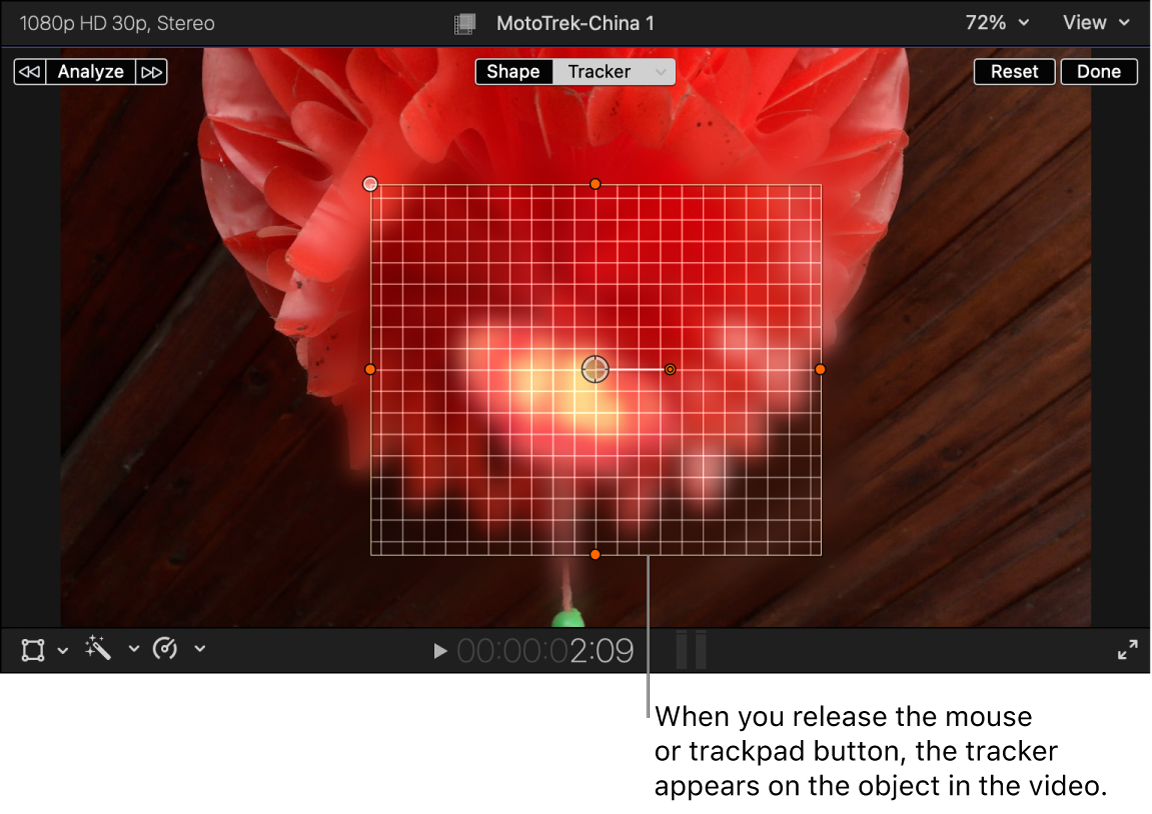Image resolution: width=1152 pixels, height=814 pixels.
Task: Switch to the Shape tab
Action: tap(513, 71)
